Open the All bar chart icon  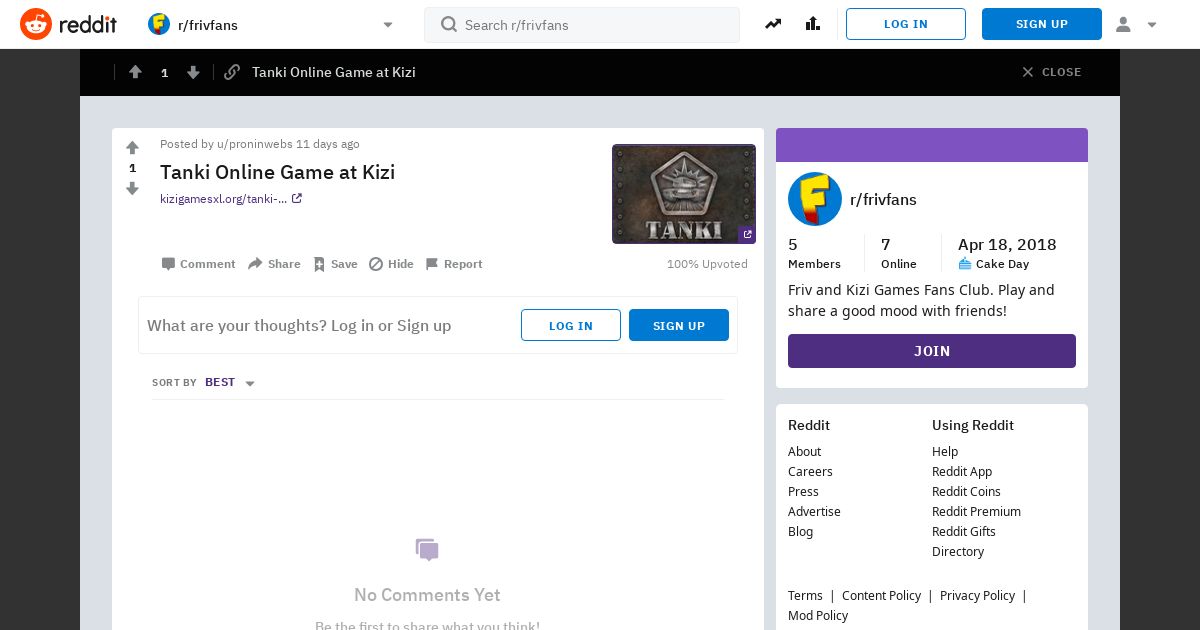[812, 24]
